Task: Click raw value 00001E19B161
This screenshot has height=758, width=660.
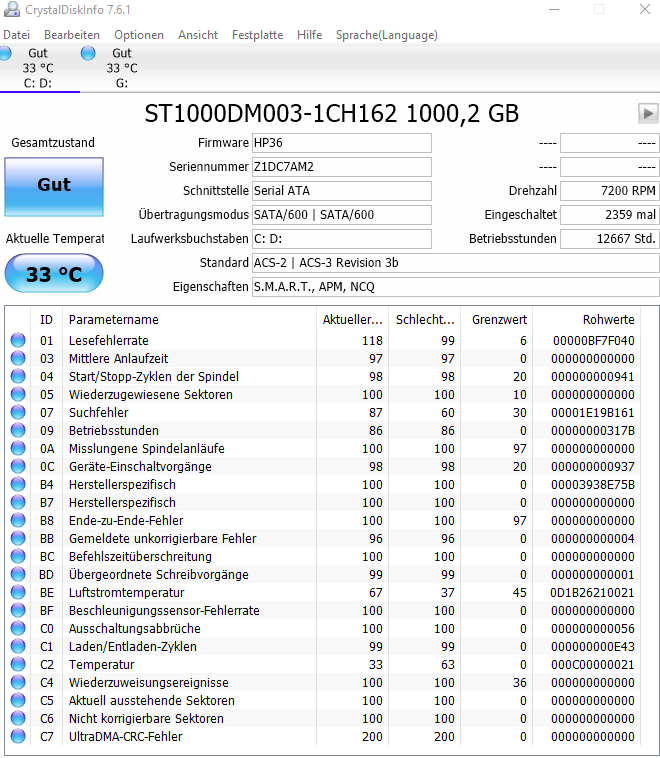Action: tap(592, 412)
